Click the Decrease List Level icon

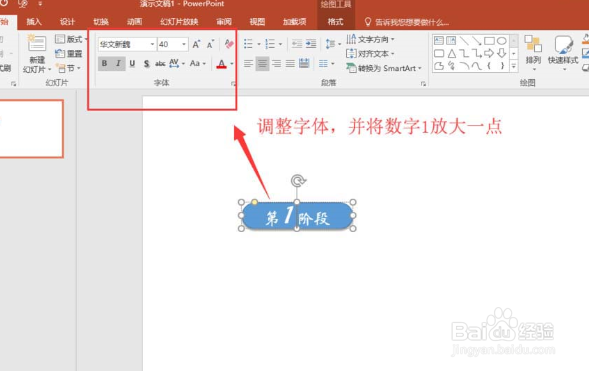pos(297,44)
